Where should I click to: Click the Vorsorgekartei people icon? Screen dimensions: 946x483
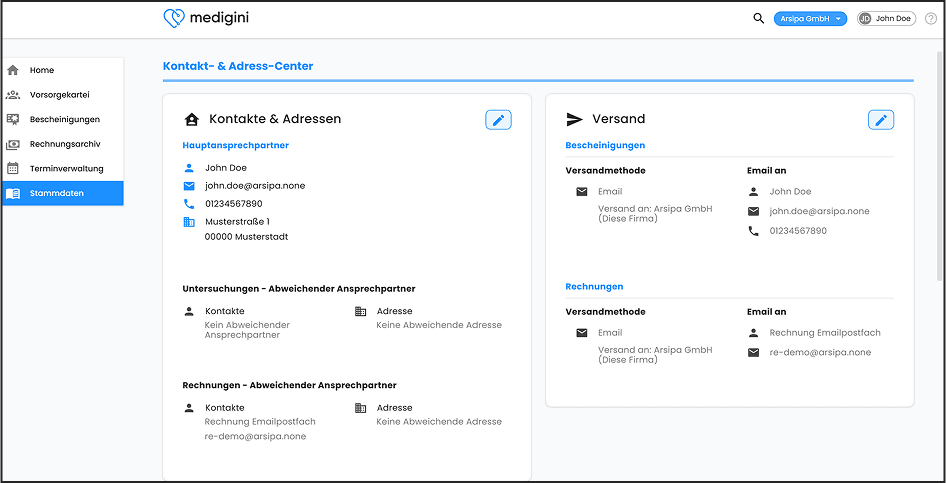(x=13, y=95)
